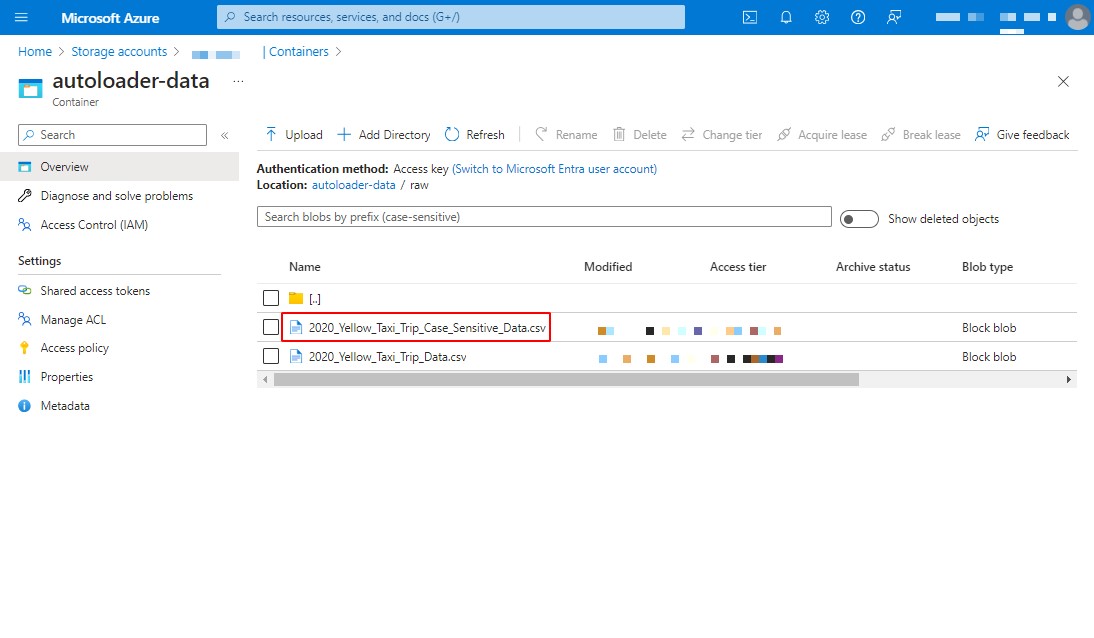
Task: Open Shared access tokens in the sidebar
Action: (95, 291)
